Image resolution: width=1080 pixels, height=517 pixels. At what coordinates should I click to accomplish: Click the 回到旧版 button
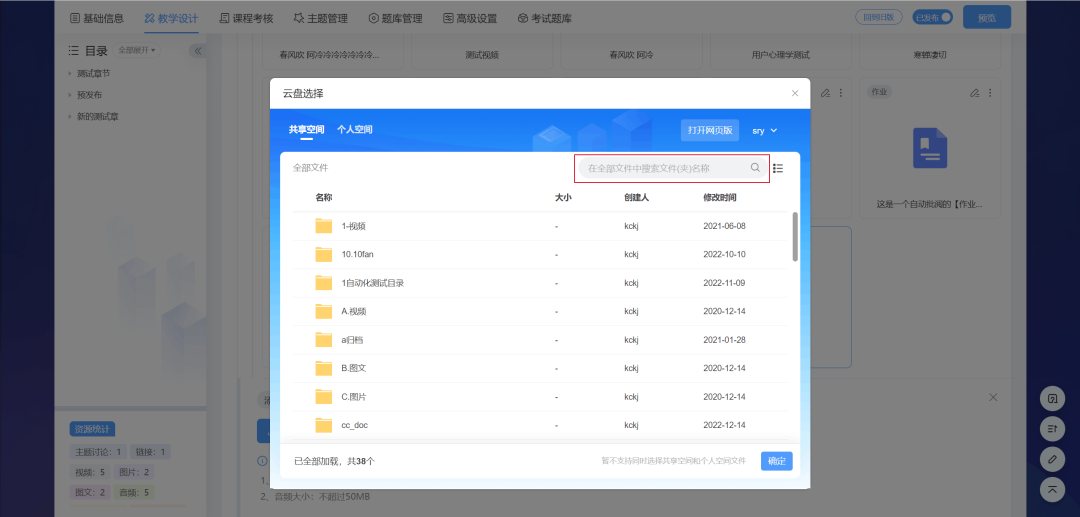click(879, 17)
